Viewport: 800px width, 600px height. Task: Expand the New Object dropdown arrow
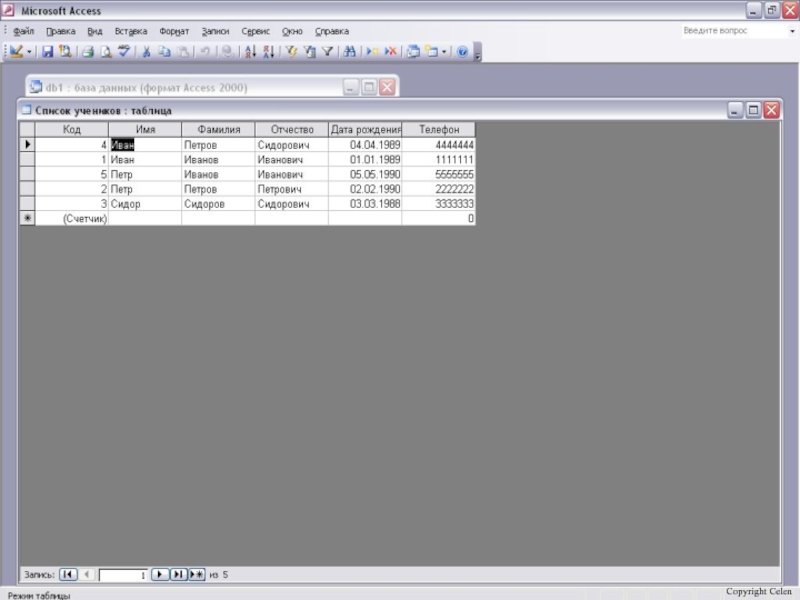pyautogui.click(x=445, y=51)
